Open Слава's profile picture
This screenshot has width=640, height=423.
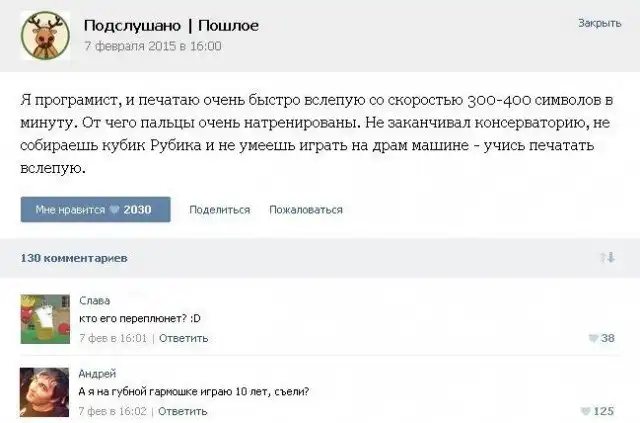pyautogui.click(x=44, y=319)
